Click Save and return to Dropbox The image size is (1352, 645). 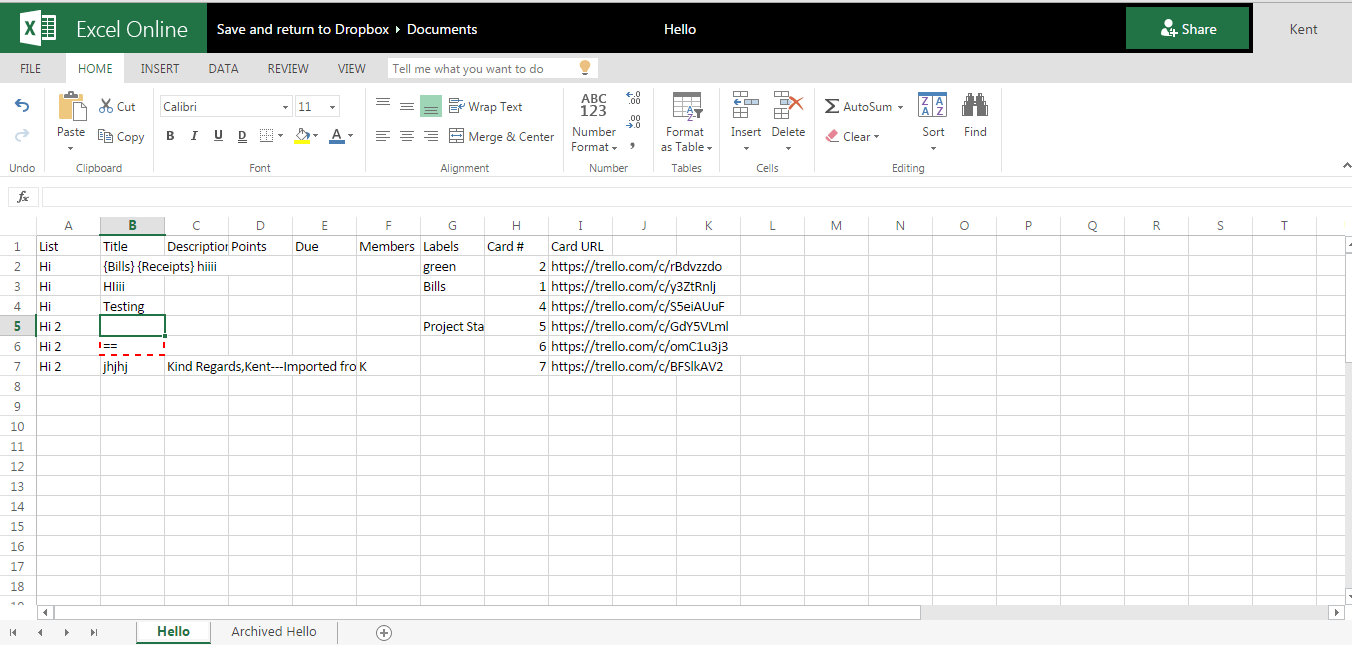click(x=303, y=29)
